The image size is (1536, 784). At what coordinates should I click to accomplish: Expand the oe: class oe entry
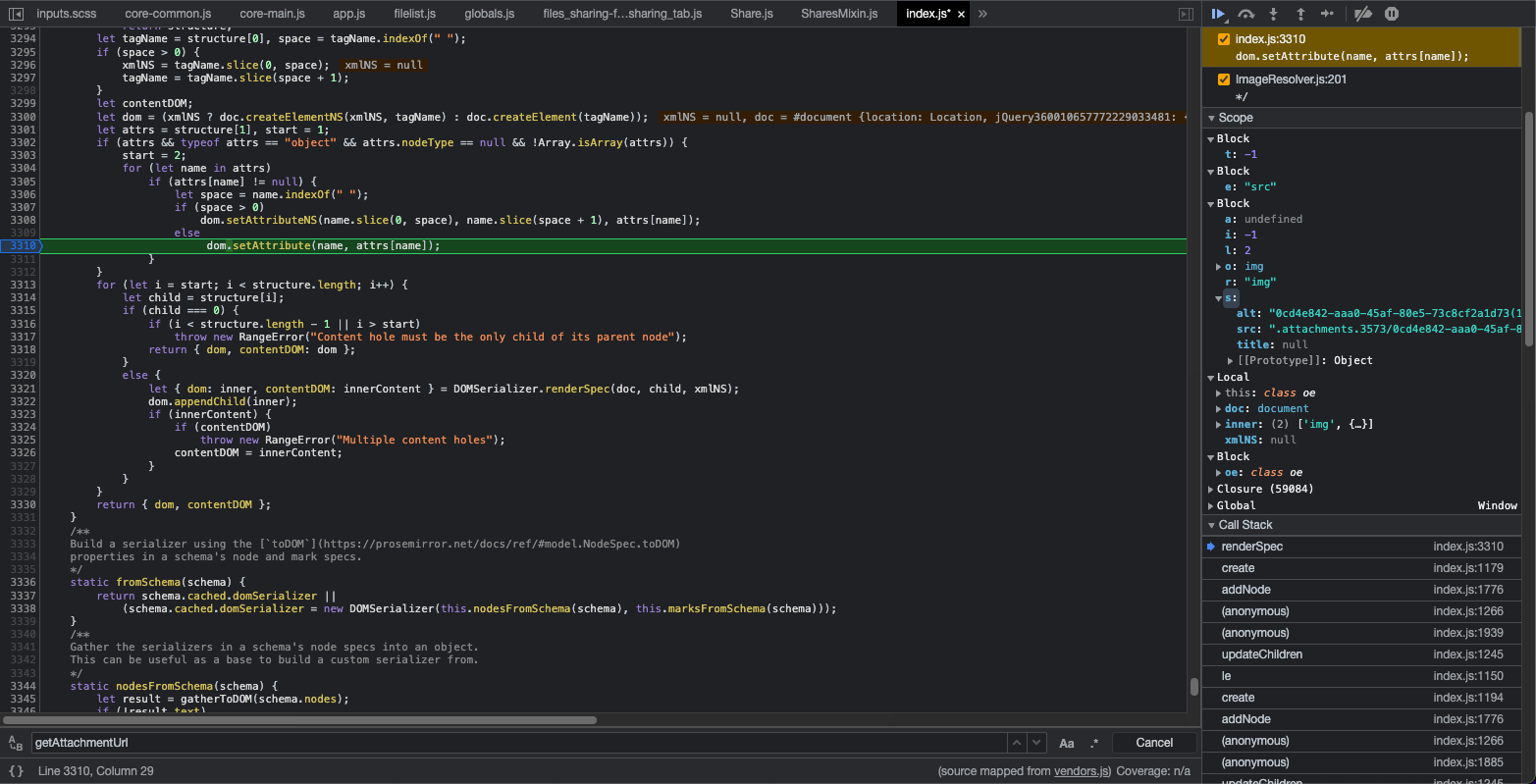pos(1219,473)
